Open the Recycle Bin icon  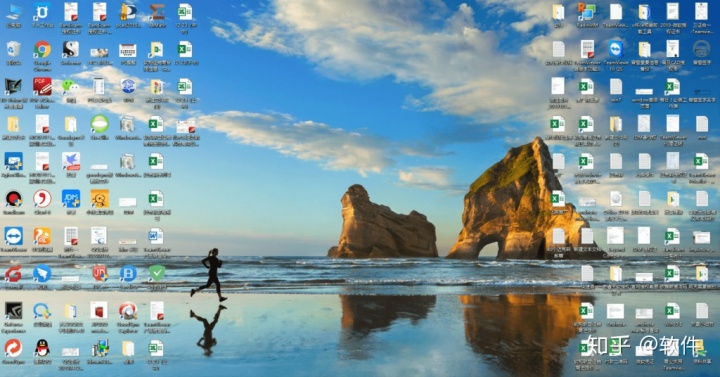(13, 49)
